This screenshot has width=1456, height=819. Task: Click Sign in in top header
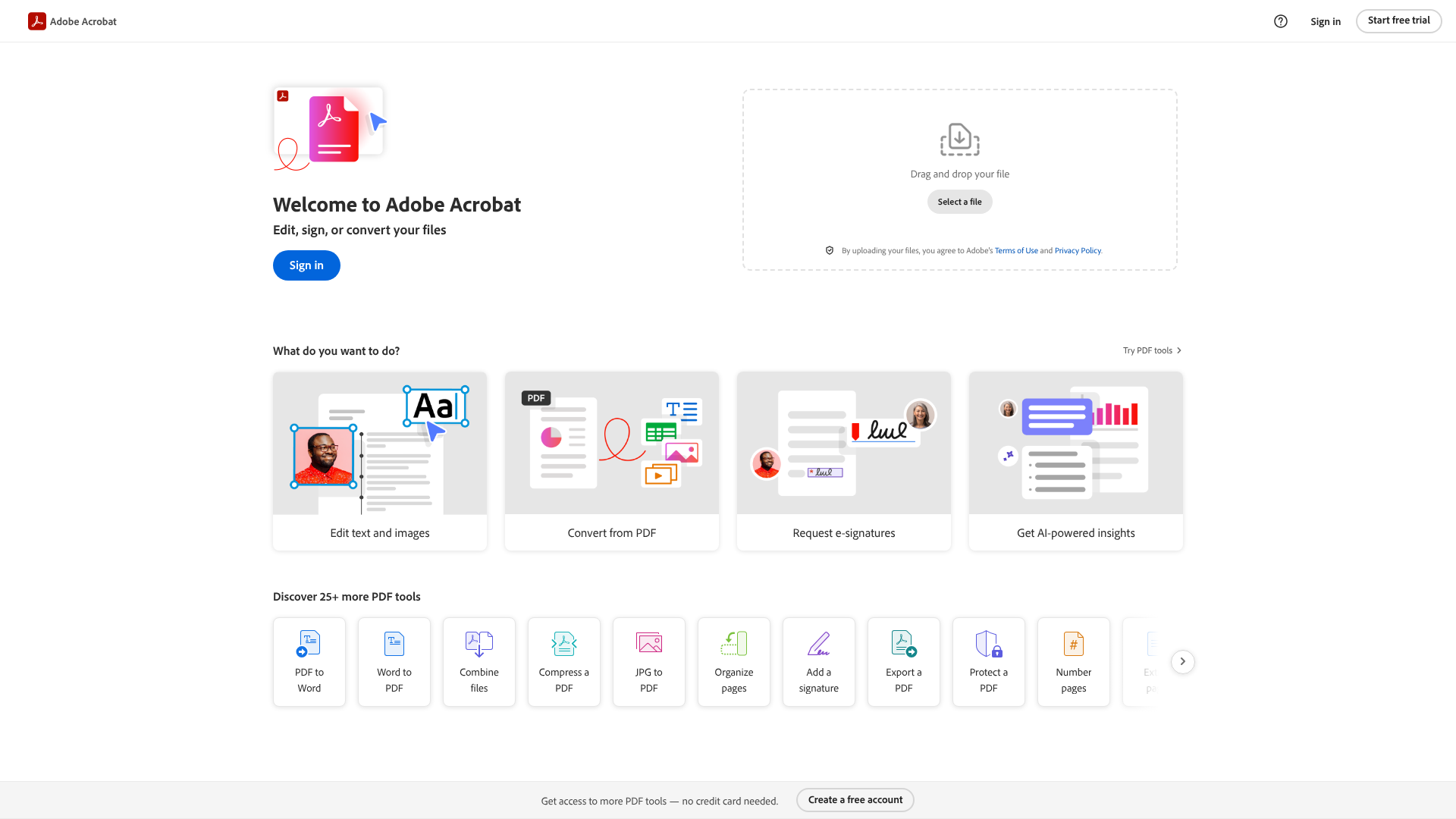(1325, 21)
